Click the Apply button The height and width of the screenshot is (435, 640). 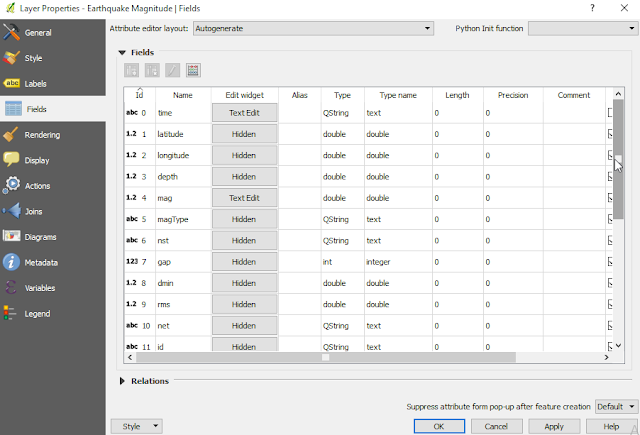pyautogui.click(x=554, y=426)
